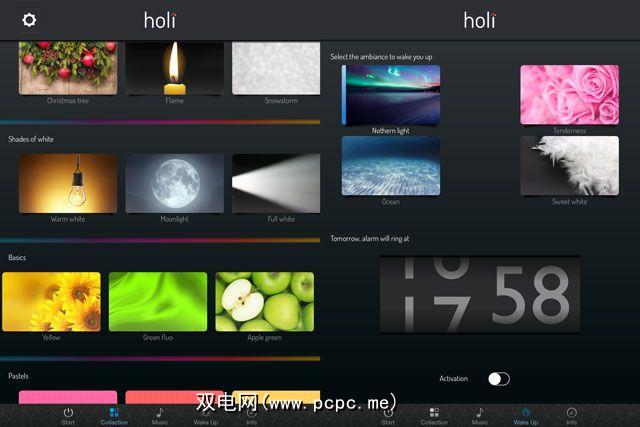Choose the Snowstorm ambiance

click(x=276, y=68)
